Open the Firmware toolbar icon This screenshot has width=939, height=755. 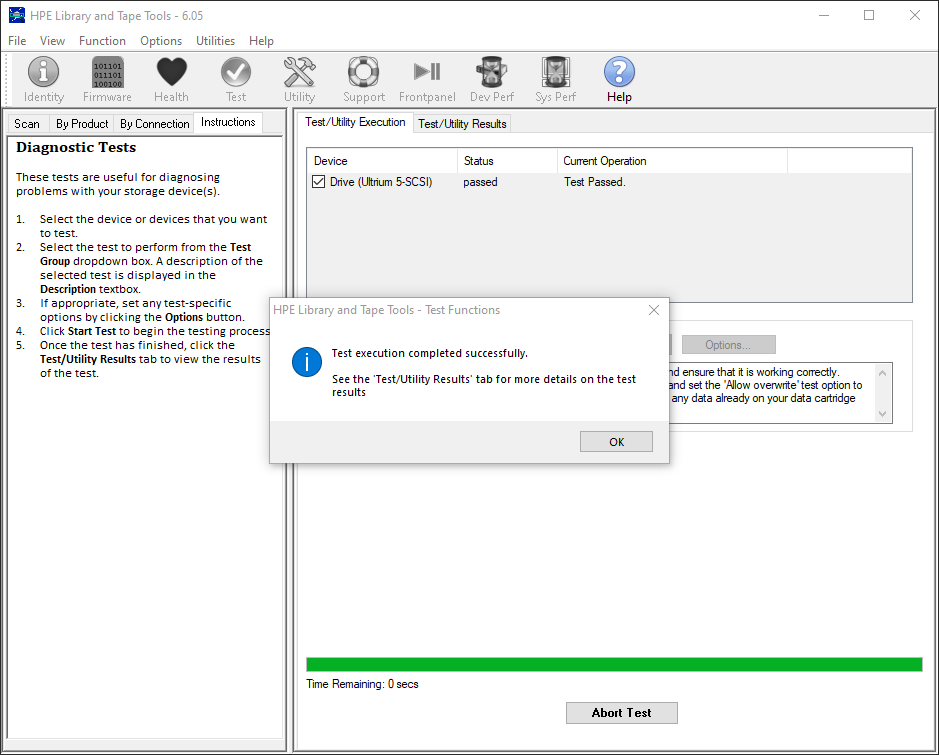coord(107,79)
